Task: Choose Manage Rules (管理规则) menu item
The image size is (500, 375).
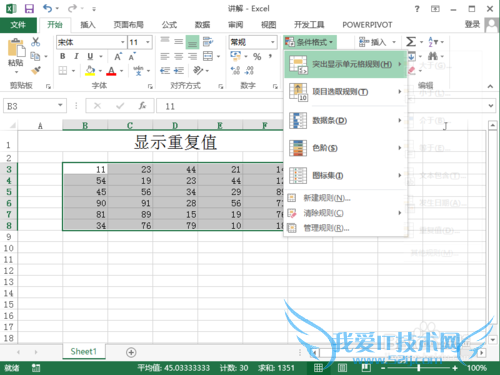Action: [346, 228]
